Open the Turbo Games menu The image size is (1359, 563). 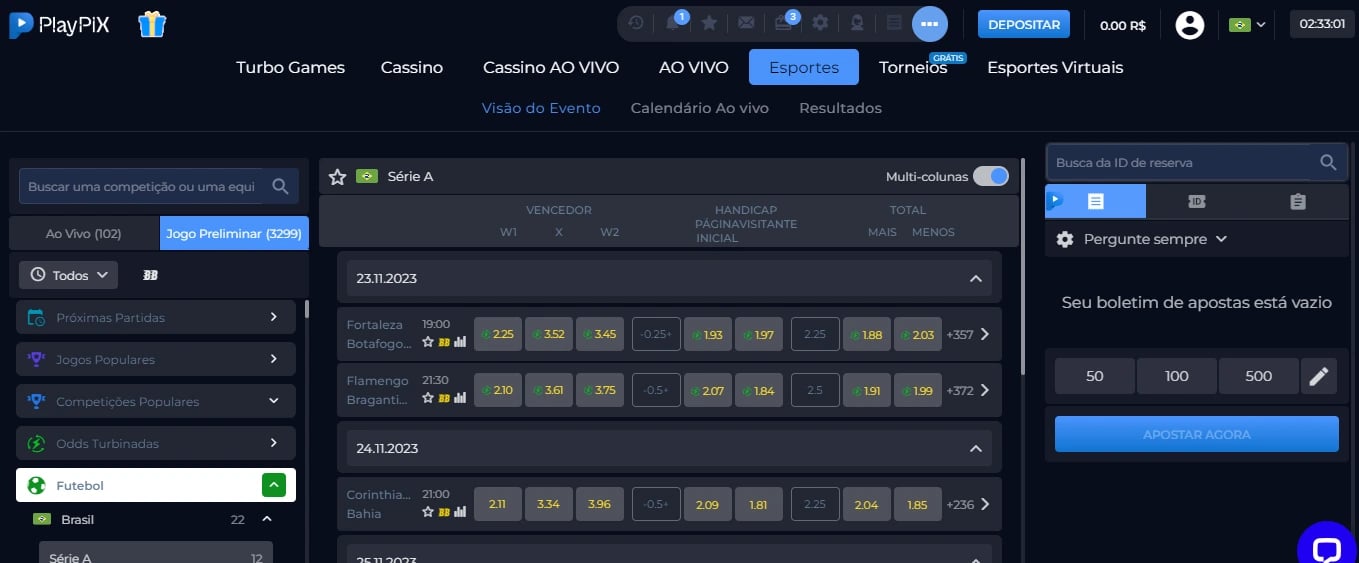290,67
